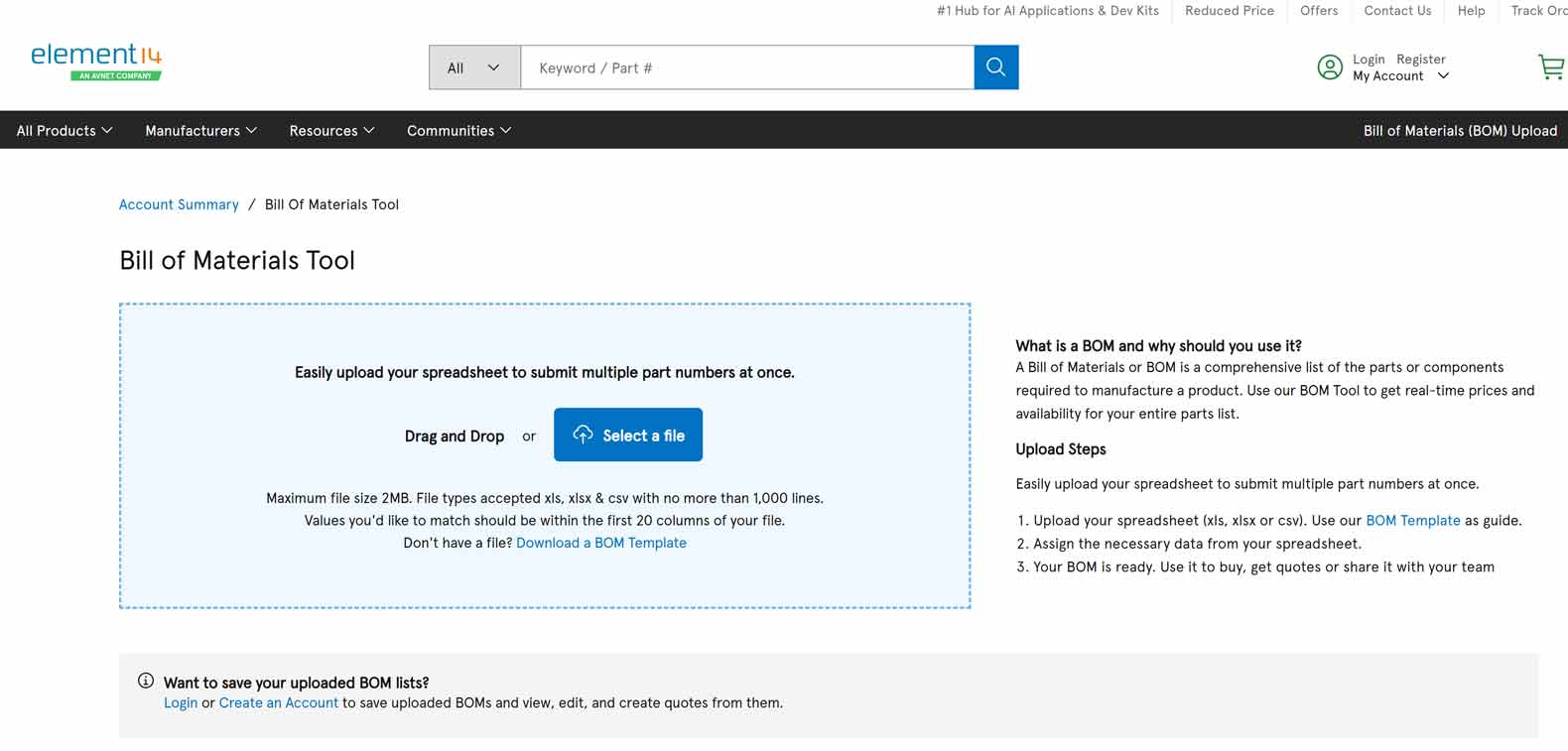Click the info icon beside save BOM prompt
1568x751 pixels.
(x=146, y=681)
